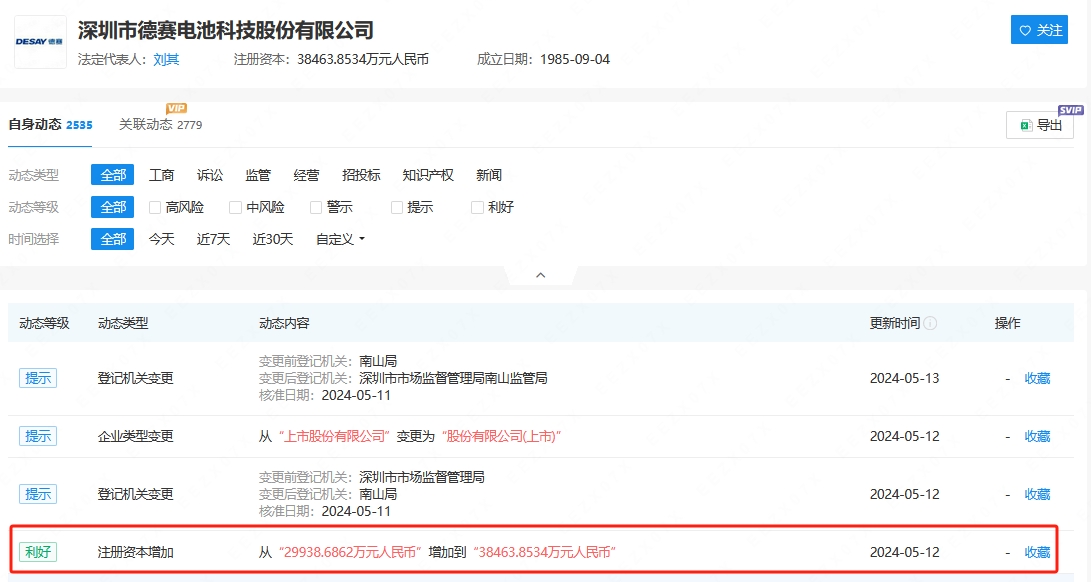The width and height of the screenshot is (1091, 582).
Task: Click “股份有限公司(上市)” text in the row
Action: [x=502, y=436]
